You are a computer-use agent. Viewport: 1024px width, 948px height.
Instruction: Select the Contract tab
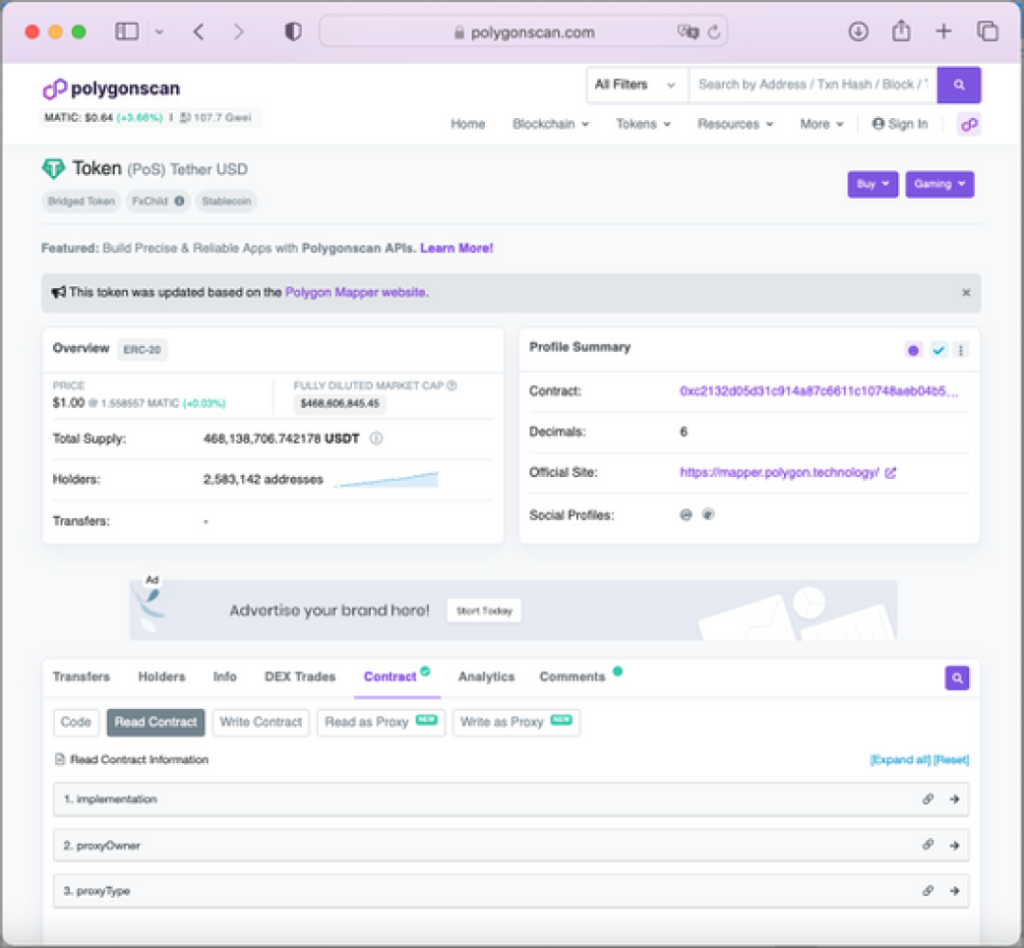[390, 677]
